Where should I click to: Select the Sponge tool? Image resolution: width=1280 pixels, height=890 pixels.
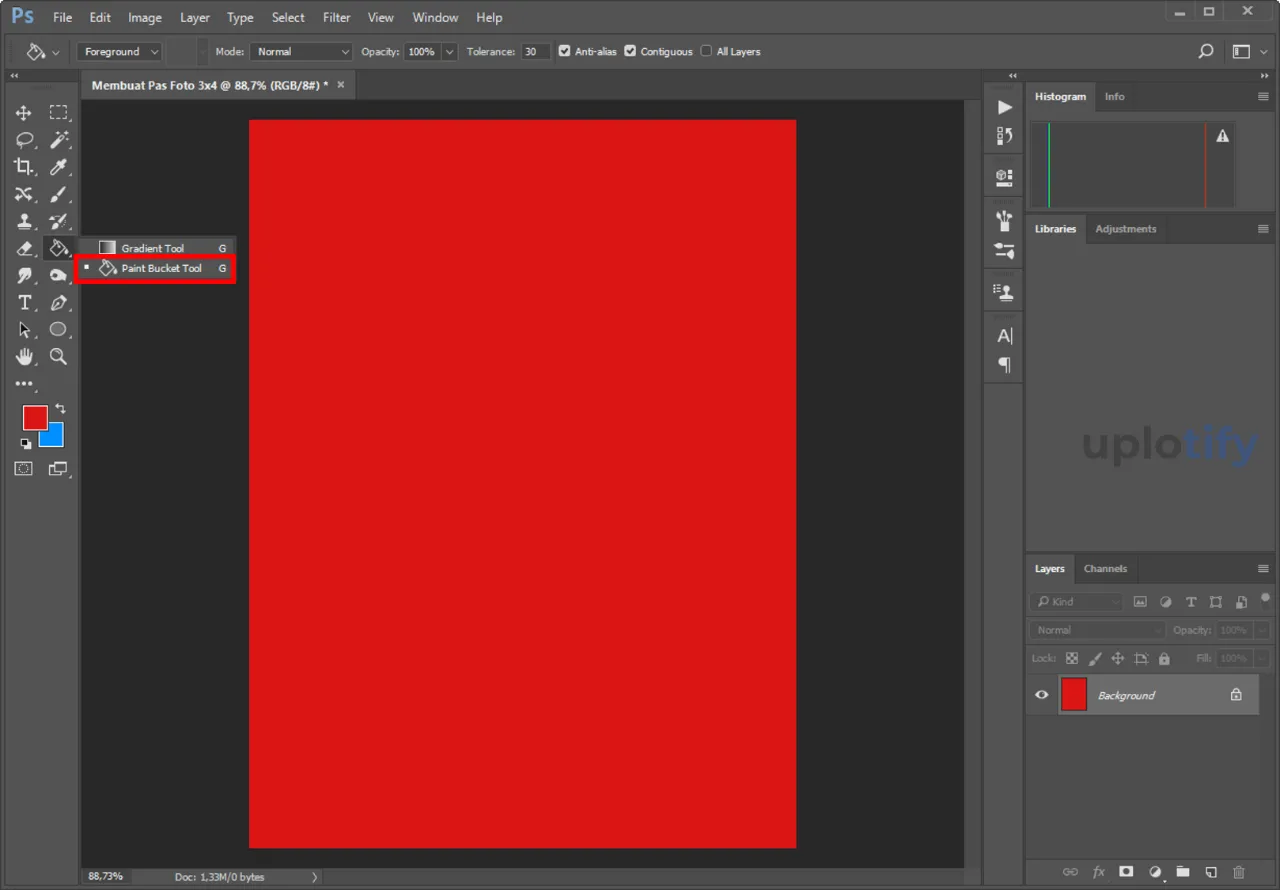59,275
